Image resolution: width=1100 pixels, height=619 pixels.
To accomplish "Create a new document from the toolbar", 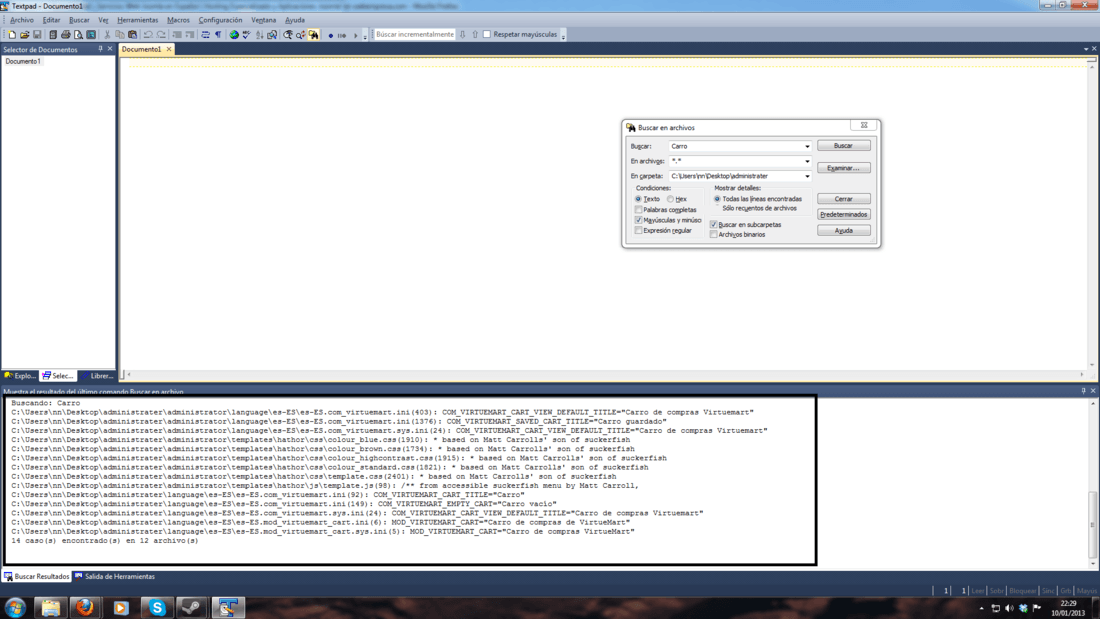I will point(12,34).
